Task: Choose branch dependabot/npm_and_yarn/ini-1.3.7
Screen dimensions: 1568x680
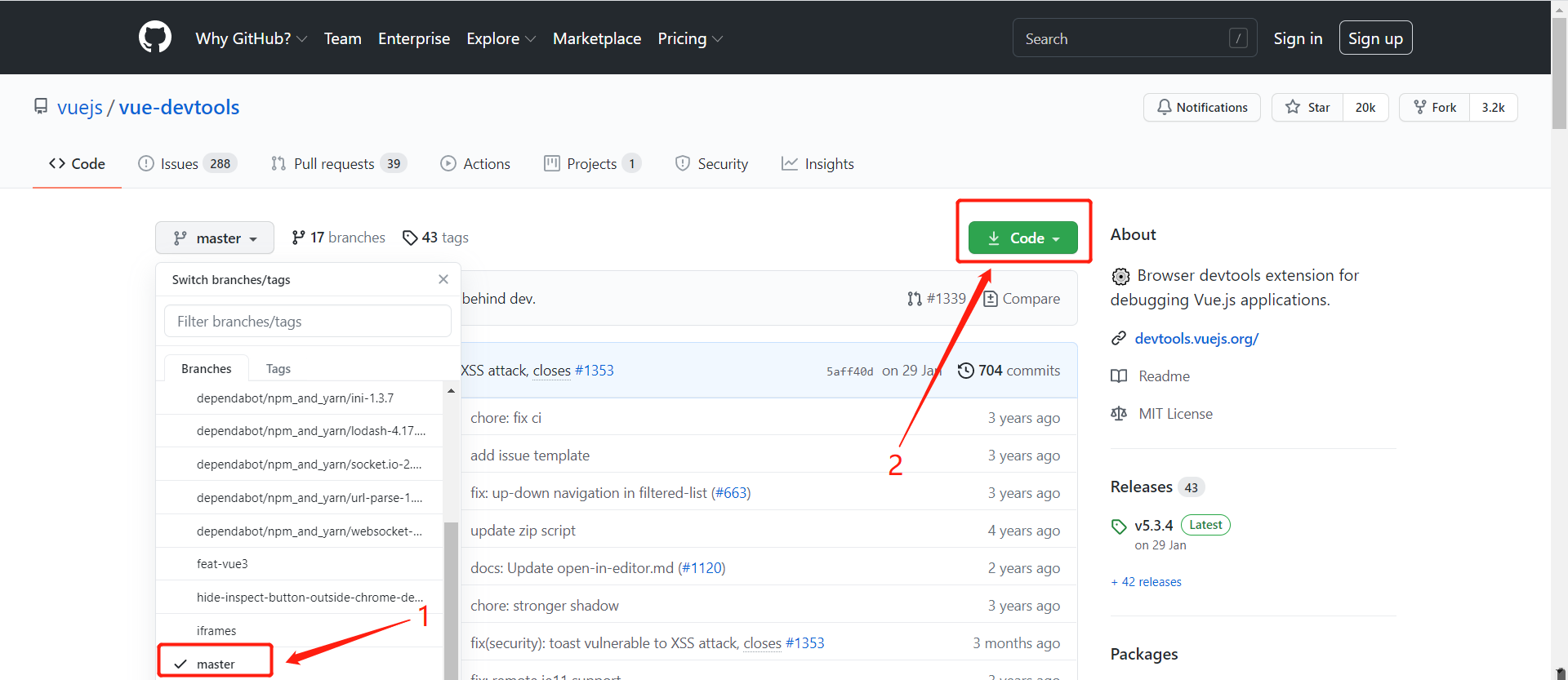Action: tap(300, 398)
